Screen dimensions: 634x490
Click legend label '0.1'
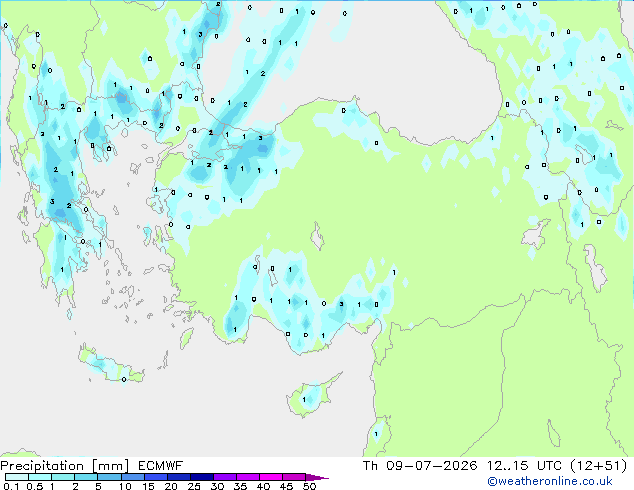tap(11, 486)
